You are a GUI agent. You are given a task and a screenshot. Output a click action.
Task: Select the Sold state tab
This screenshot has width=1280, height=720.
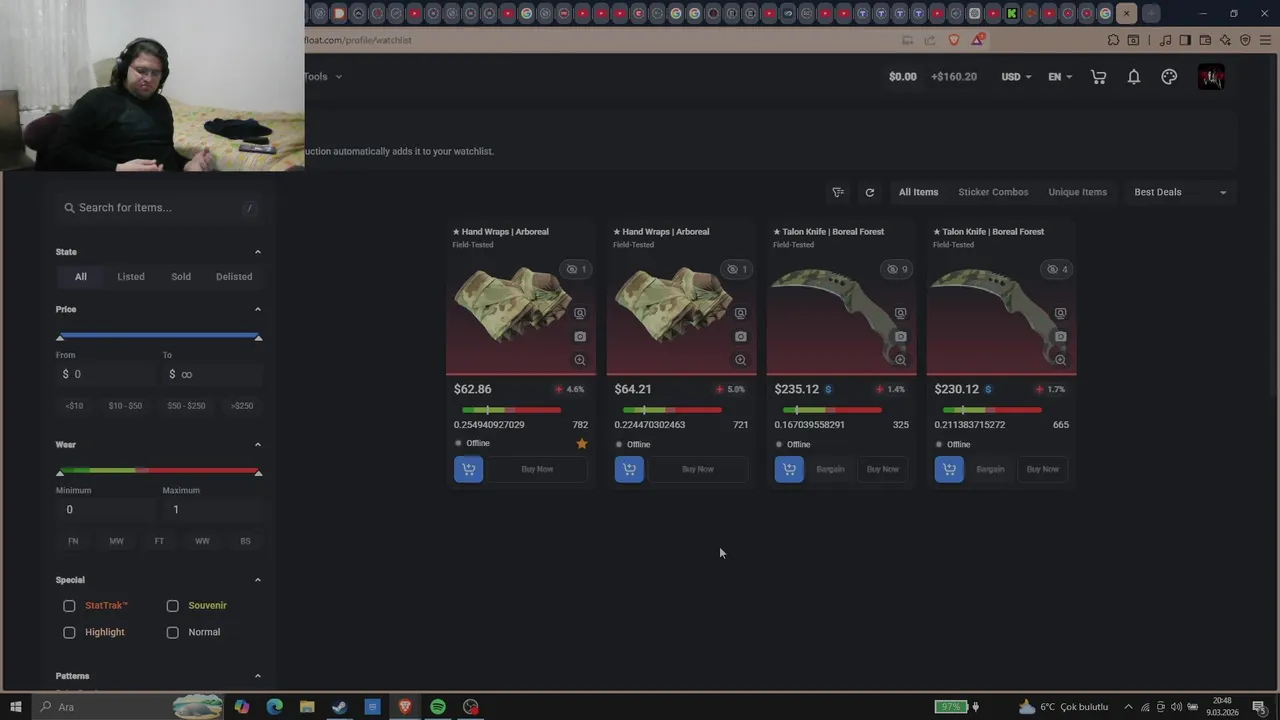click(x=181, y=277)
